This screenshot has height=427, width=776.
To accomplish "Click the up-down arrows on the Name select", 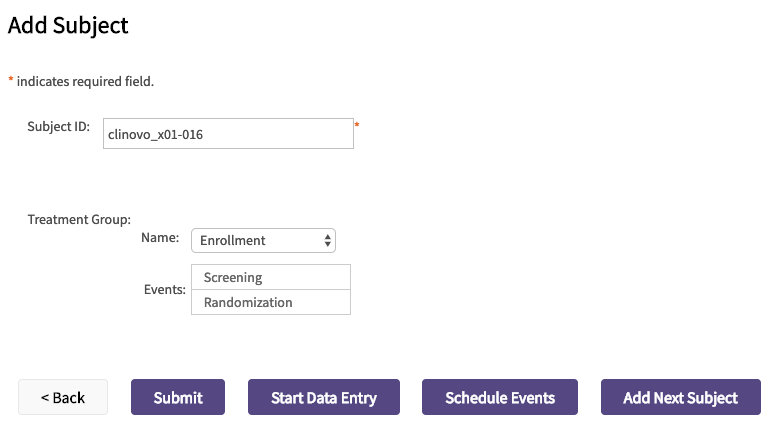I will pos(327,240).
